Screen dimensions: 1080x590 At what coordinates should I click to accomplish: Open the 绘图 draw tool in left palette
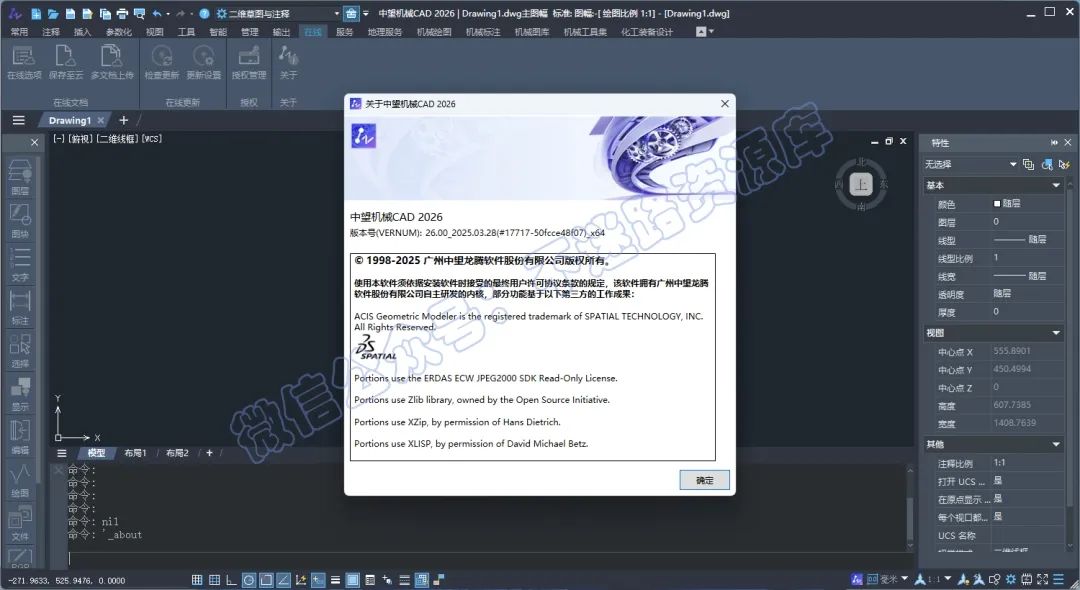[20, 480]
